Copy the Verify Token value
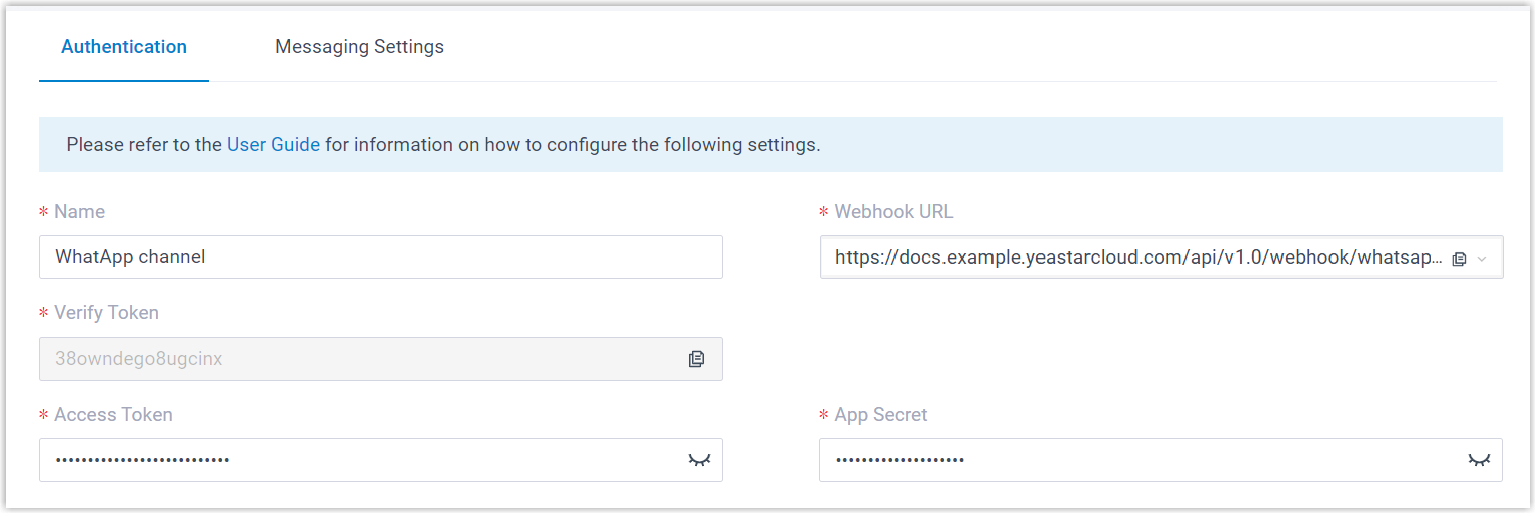The image size is (1536, 514). coord(696,359)
